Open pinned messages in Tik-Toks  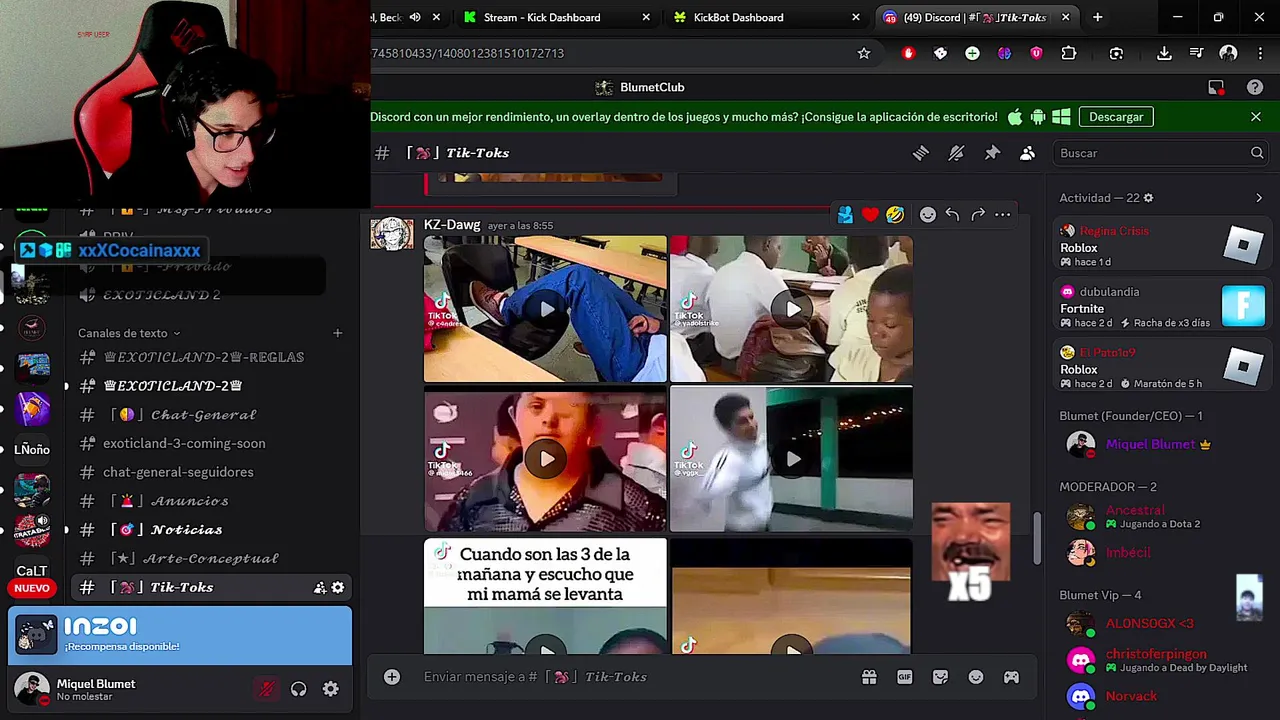pos(992,153)
